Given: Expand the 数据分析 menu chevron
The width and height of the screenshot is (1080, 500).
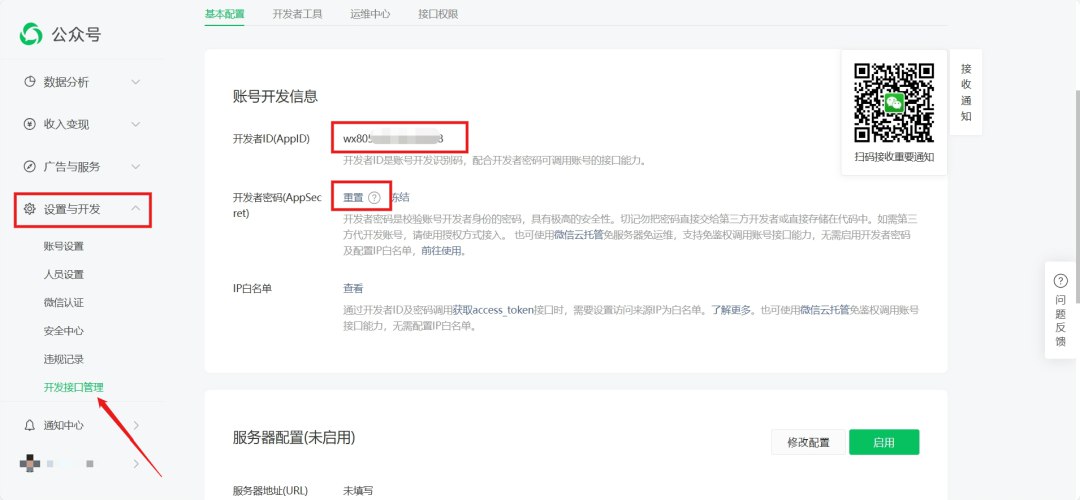Looking at the screenshot, I should pos(136,82).
